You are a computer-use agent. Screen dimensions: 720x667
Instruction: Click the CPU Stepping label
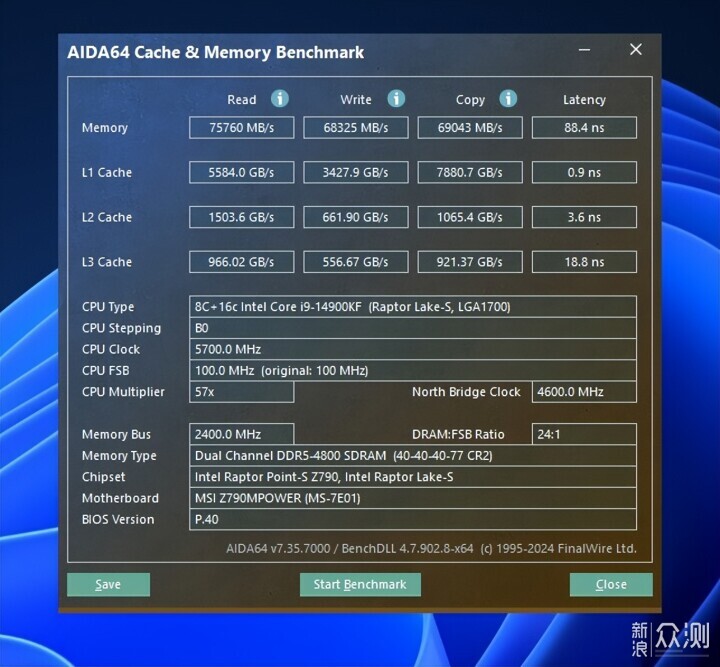point(121,329)
